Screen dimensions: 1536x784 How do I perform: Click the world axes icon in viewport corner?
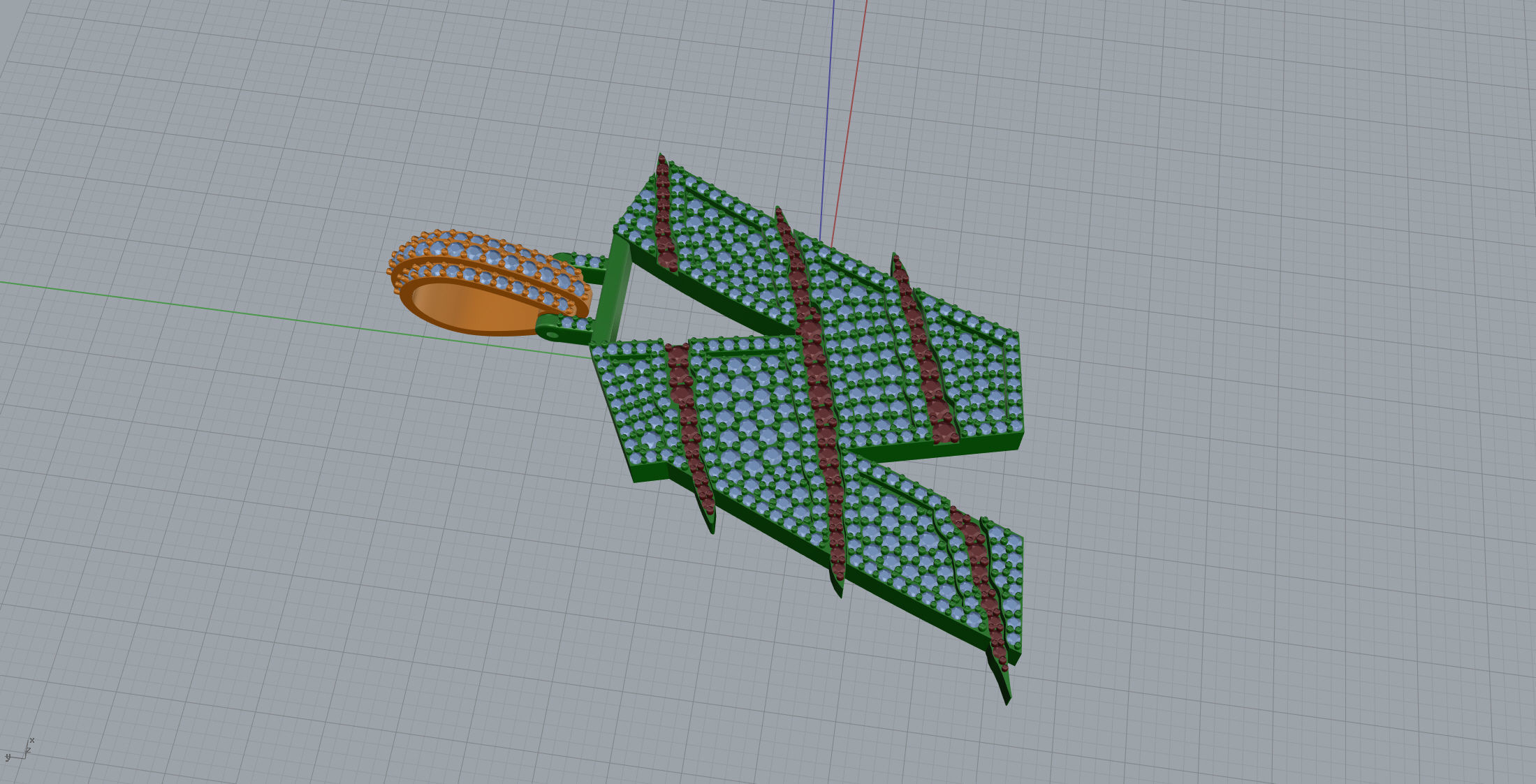pyautogui.click(x=19, y=750)
